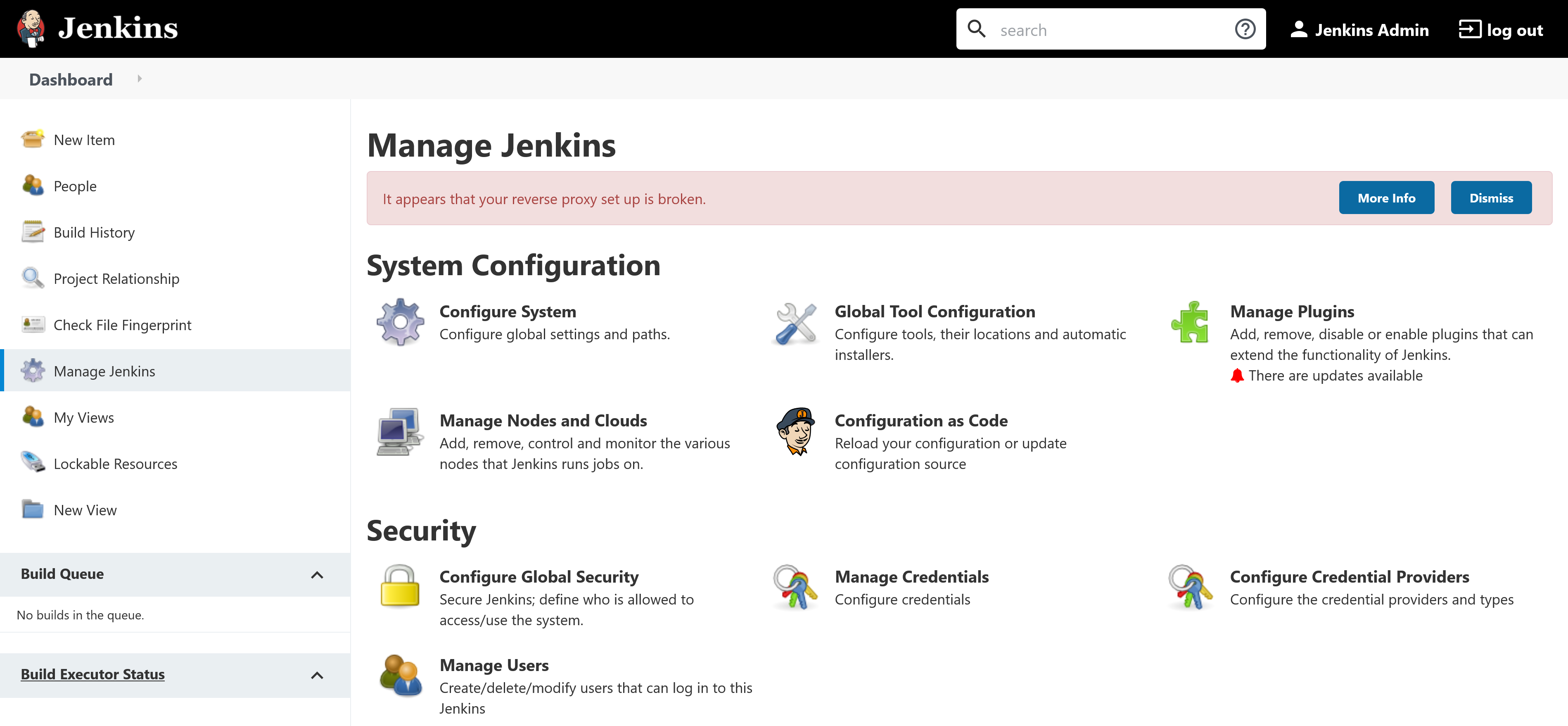
Task: Dismiss the reverse proxy warning
Action: 1493,197
